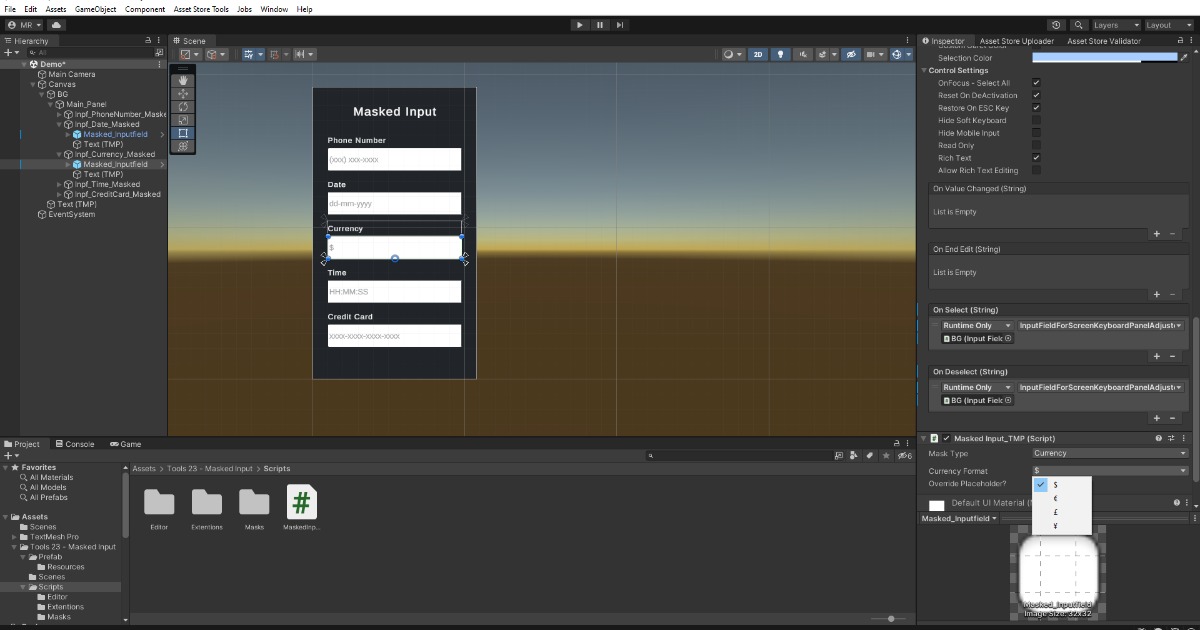Select the Scale tool
Viewport: 1200px width, 630px height.
click(x=183, y=118)
